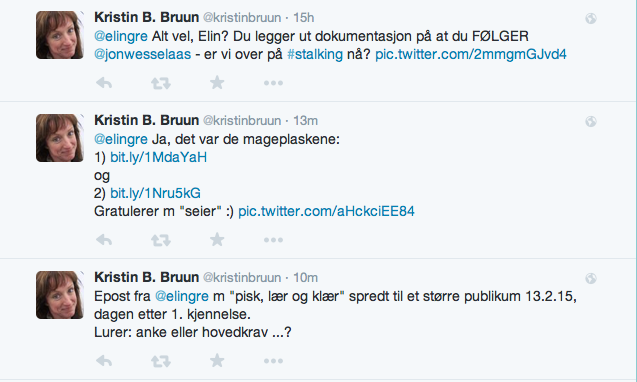This screenshot has height=382, width=637.
Task: Star the 13m Gratulerer tweet
Action: click(x=217, y=239)
